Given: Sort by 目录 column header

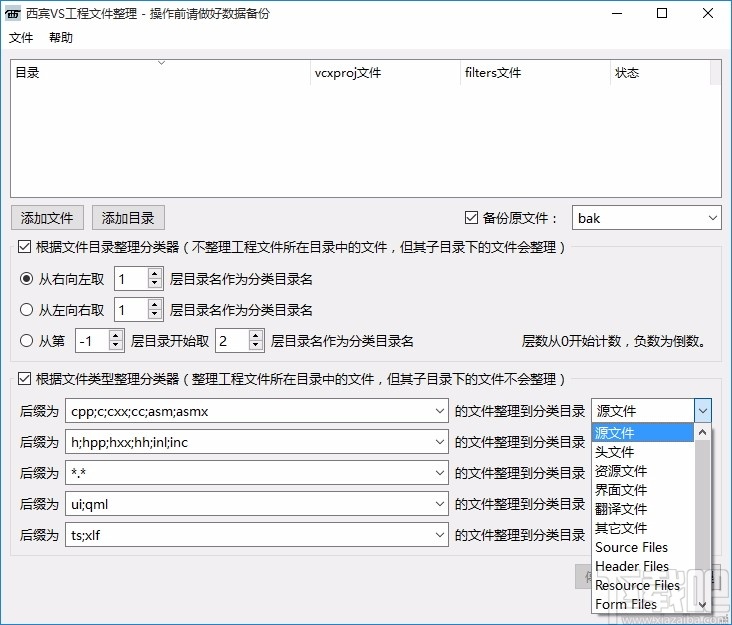Looking at the screenshot, I should tap(160, 72).
